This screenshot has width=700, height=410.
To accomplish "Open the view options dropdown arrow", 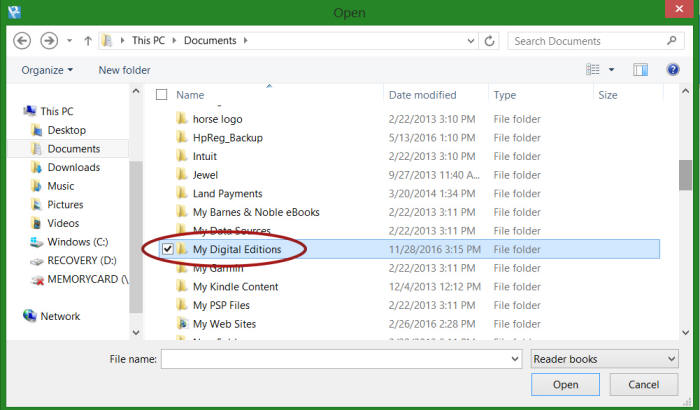I will tap(611, 69).
